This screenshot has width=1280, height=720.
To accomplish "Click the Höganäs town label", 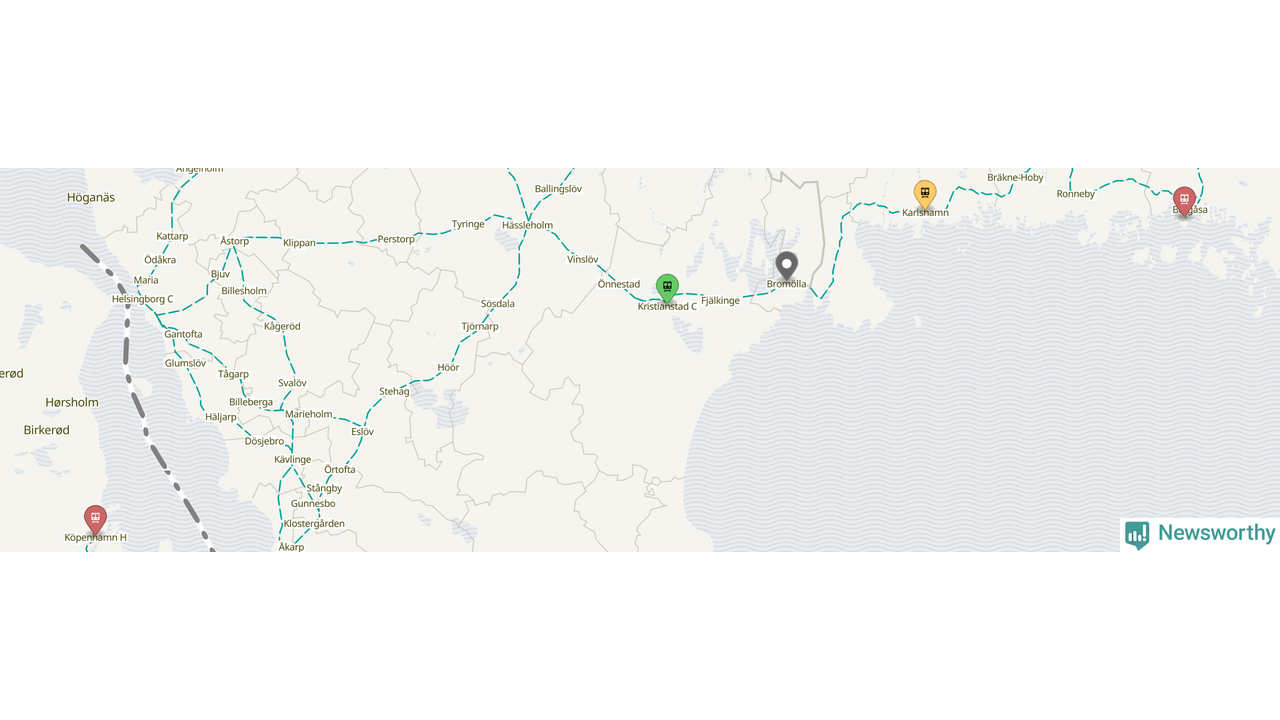I will click(x=91, y=197).
